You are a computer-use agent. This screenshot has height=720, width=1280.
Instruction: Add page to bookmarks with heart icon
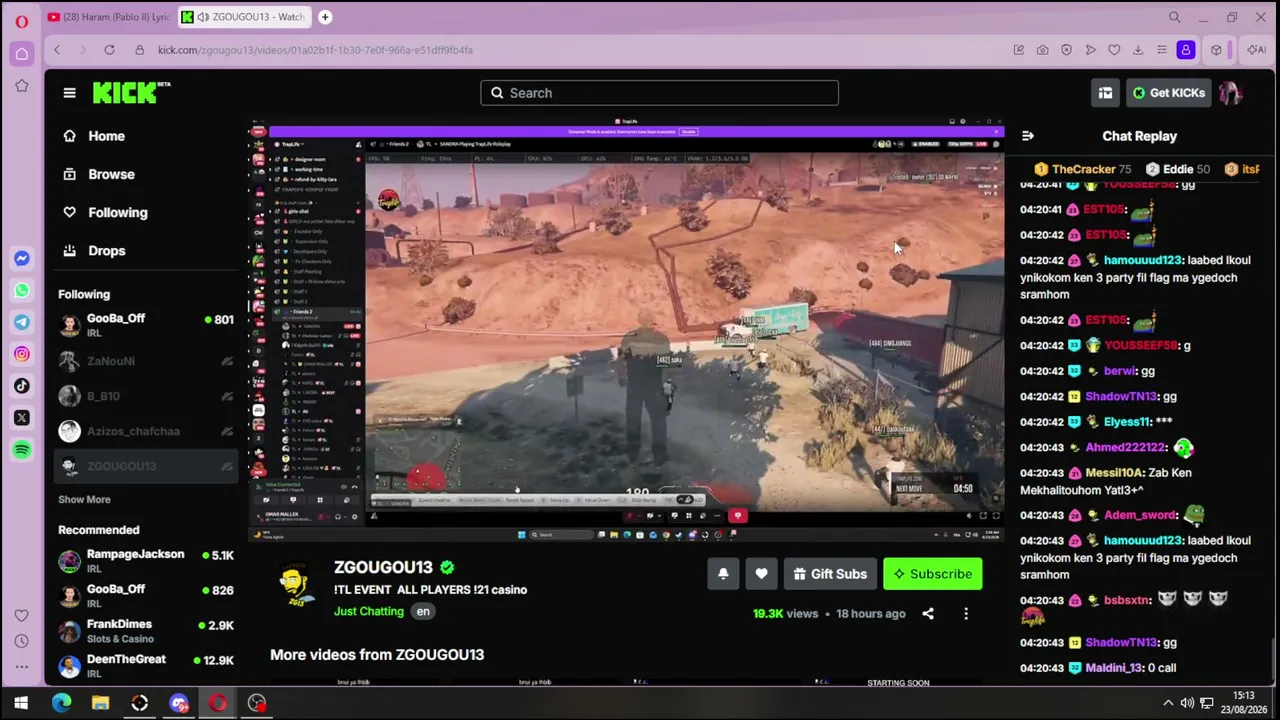tap(1114, 50)
